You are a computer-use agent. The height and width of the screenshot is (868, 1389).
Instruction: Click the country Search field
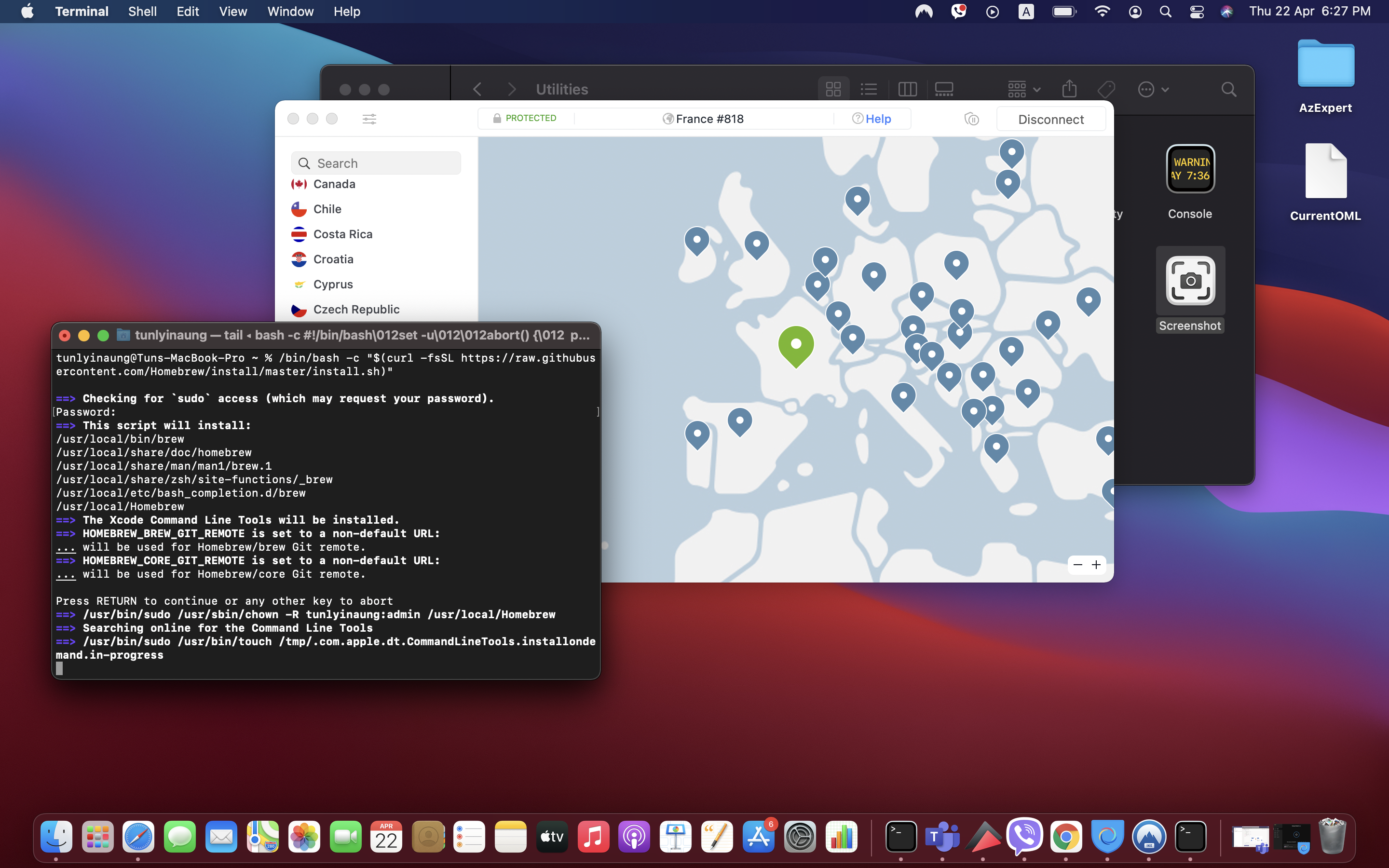coord(376,163)
